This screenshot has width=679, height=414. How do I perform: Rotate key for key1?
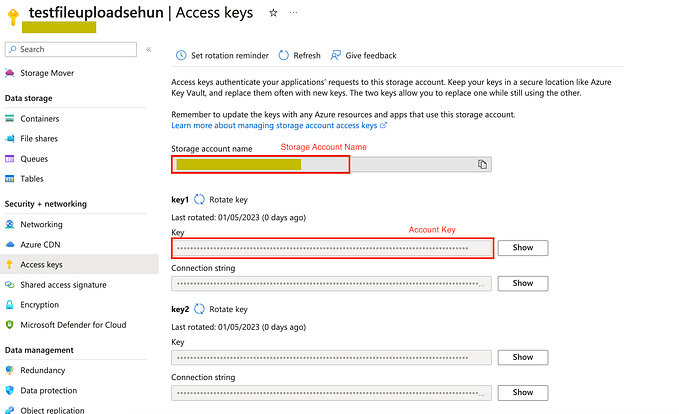point(228,200)
